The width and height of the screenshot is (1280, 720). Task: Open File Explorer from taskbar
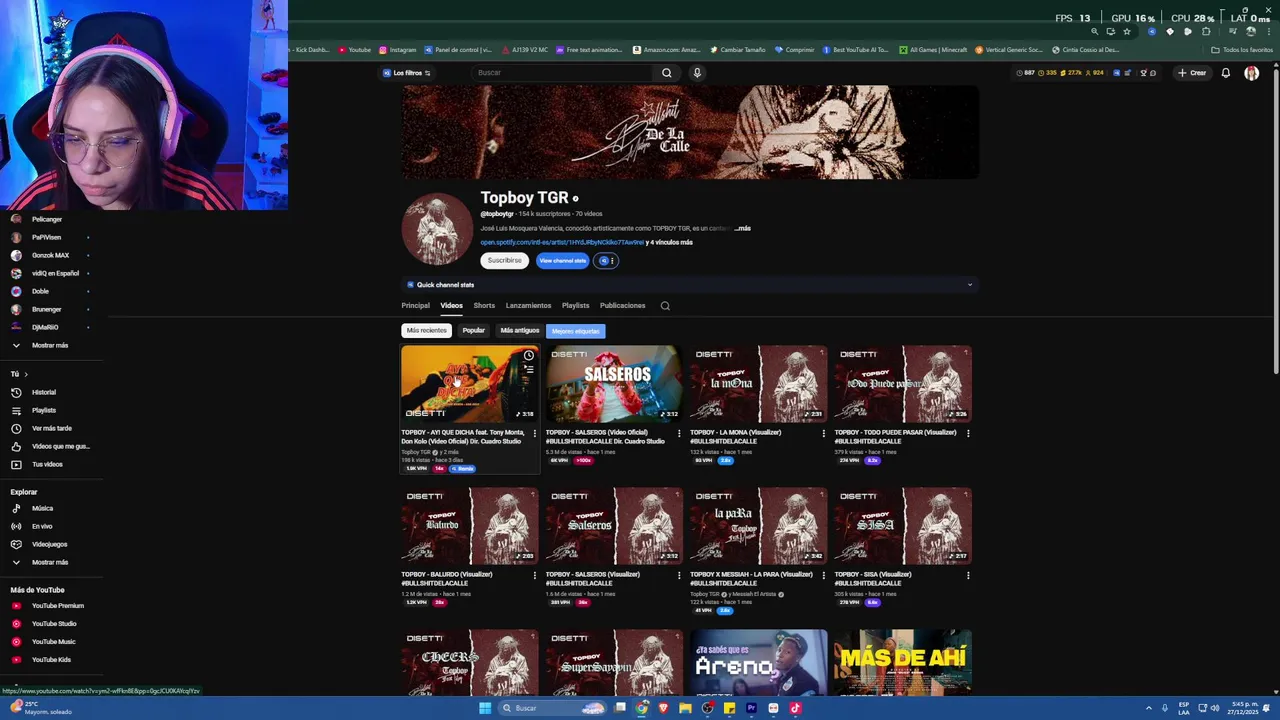685,708
